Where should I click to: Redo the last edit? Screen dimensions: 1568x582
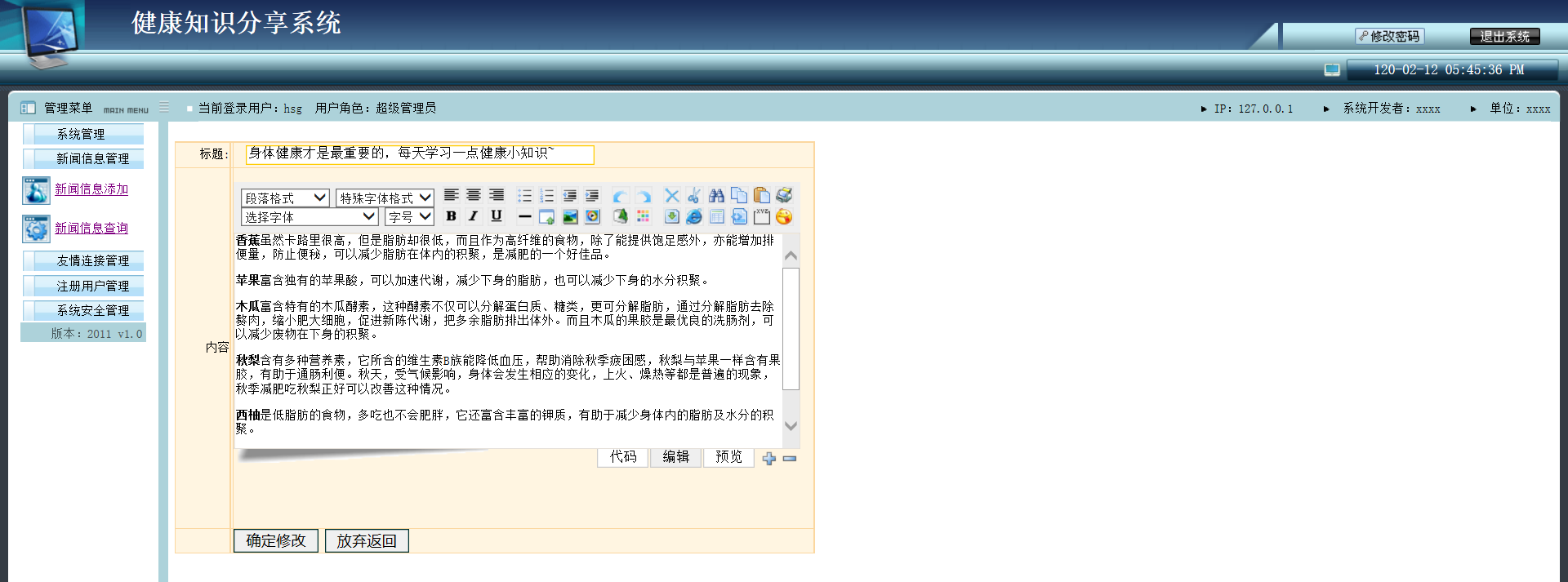point(644,196)
